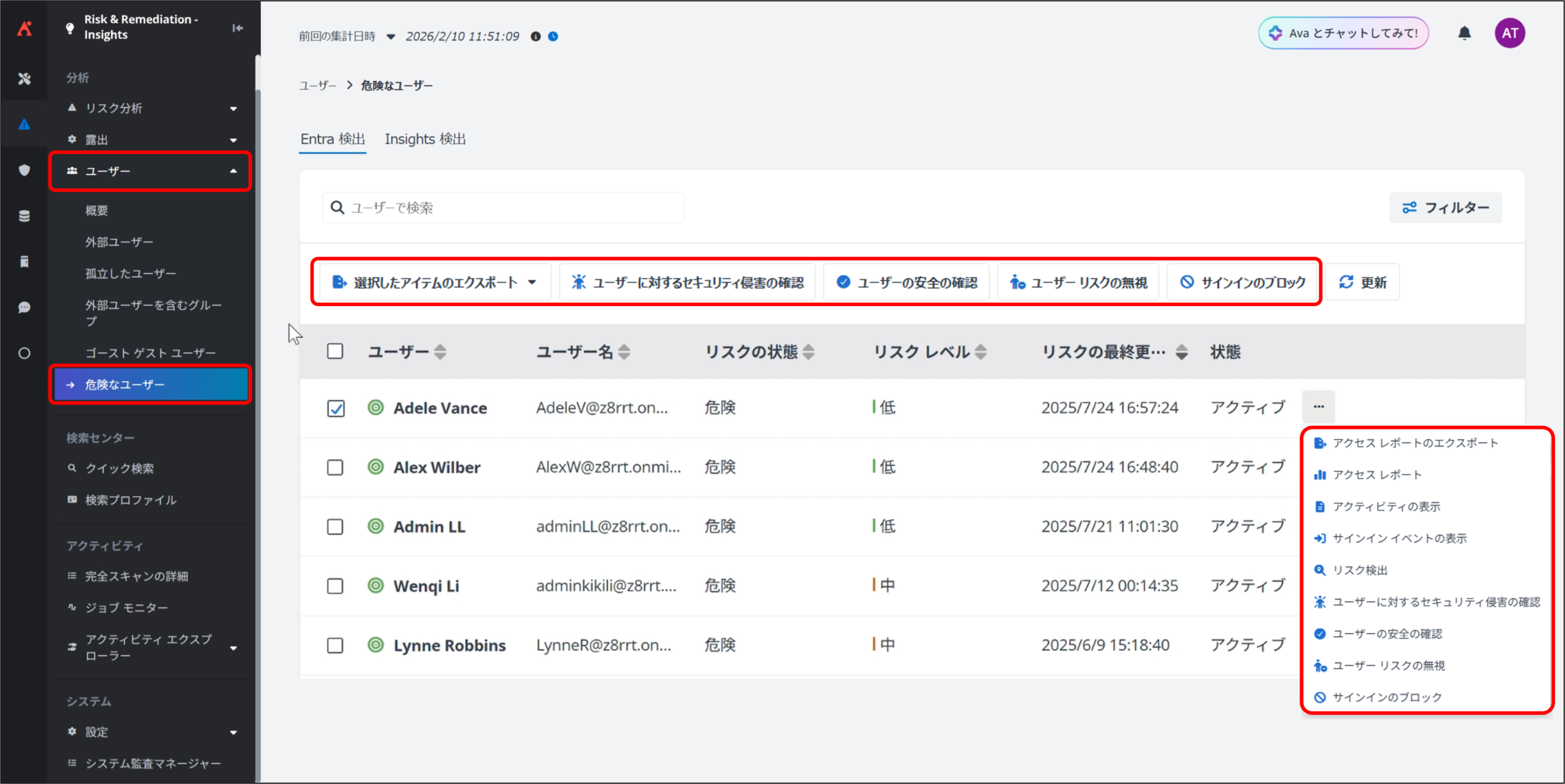1565x784 pixels.
Task: Open the database stack icon in the left rail
Action: 24,216
